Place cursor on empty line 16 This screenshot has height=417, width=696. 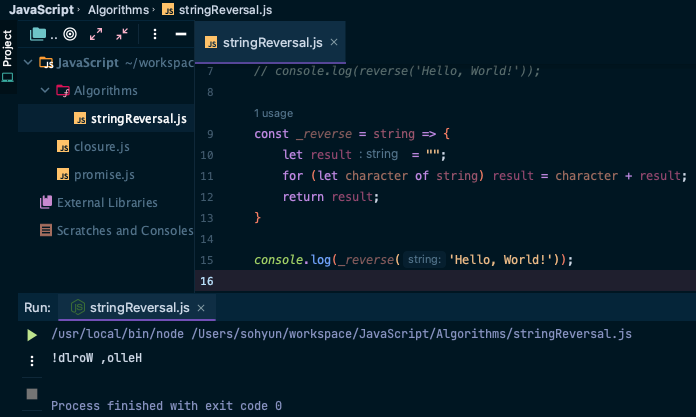[x=444, y=281]
